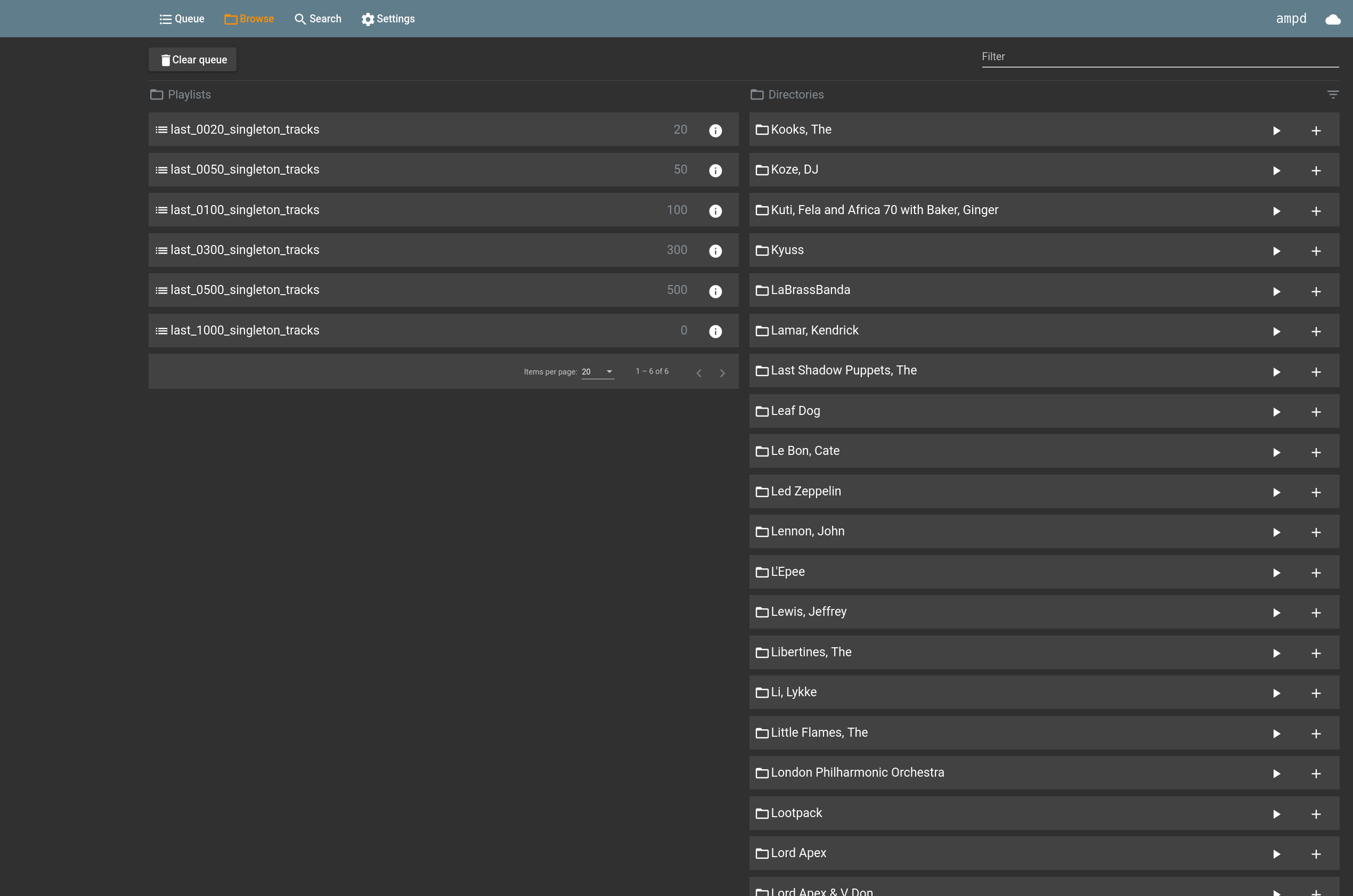Open the Lamar, Kendrick directory
This screenshot has width=1353, height=896.
point(1044,330)
